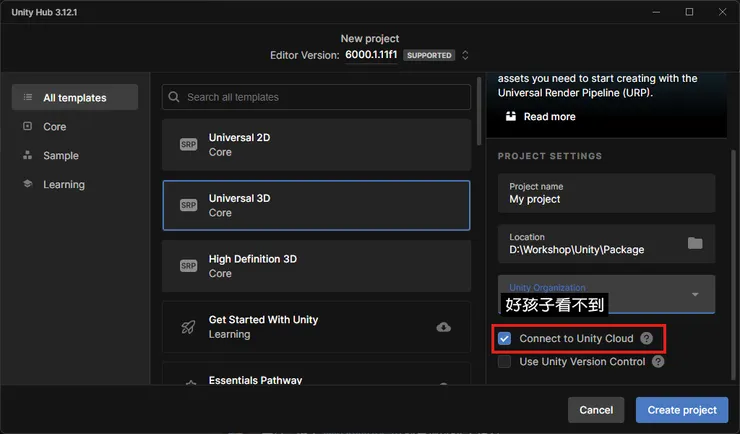Minimize the Unity Hub window
740x434 pixels.
[x=656, y=12]
